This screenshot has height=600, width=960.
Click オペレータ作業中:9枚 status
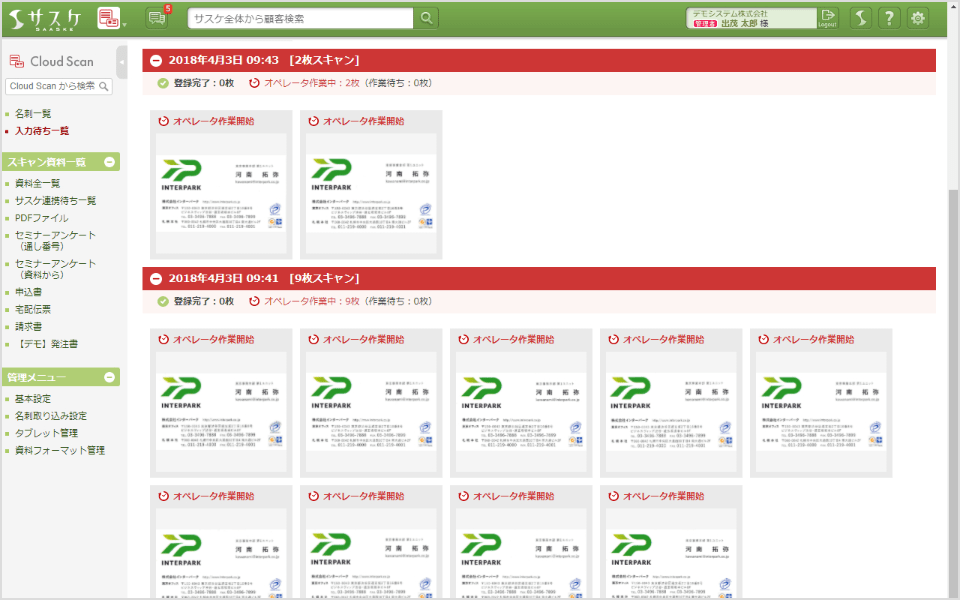coord(312,301)
